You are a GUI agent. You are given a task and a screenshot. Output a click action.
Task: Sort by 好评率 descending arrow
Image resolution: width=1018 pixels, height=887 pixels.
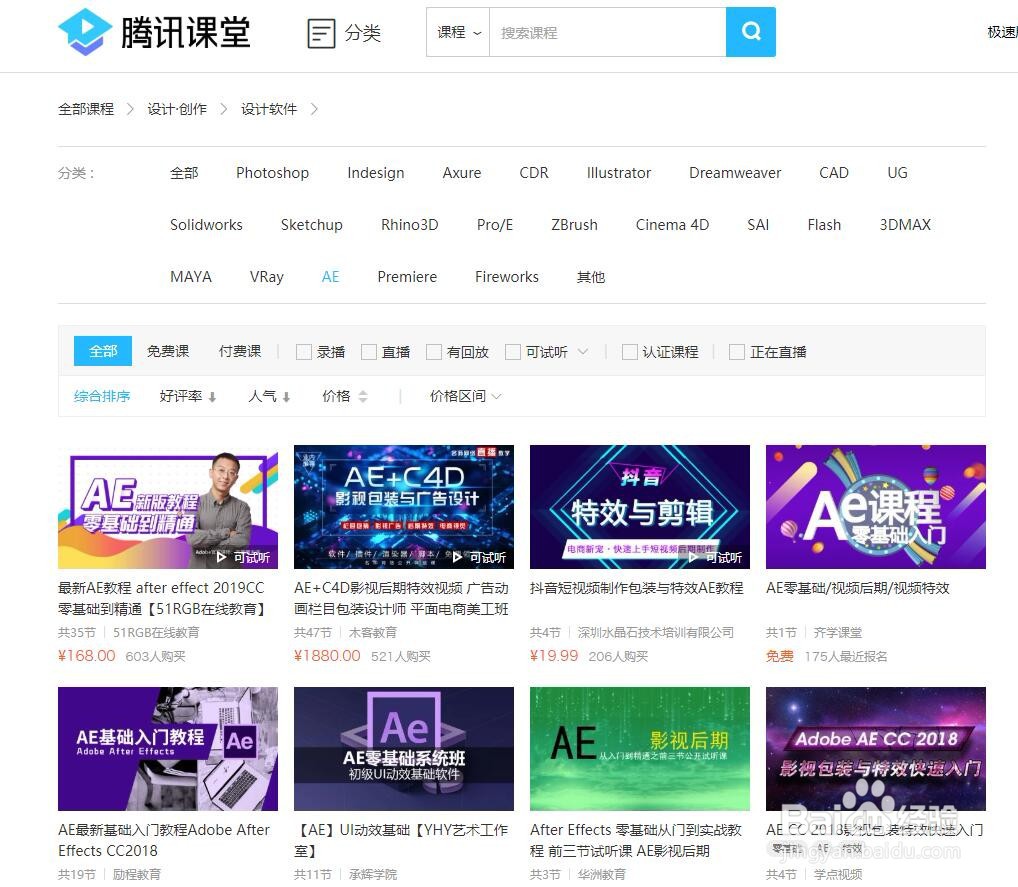212,397
